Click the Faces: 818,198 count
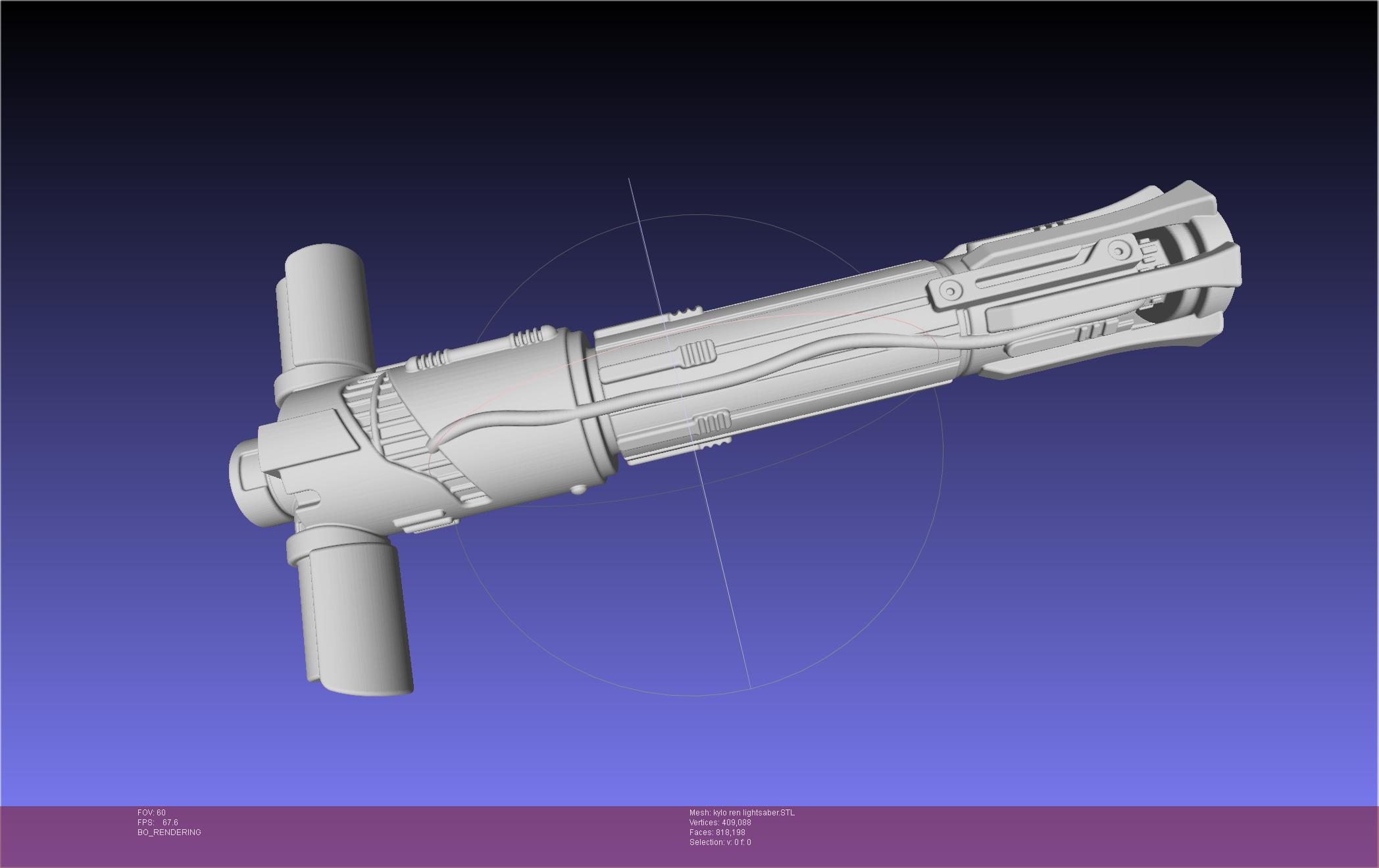 [717, 832]
